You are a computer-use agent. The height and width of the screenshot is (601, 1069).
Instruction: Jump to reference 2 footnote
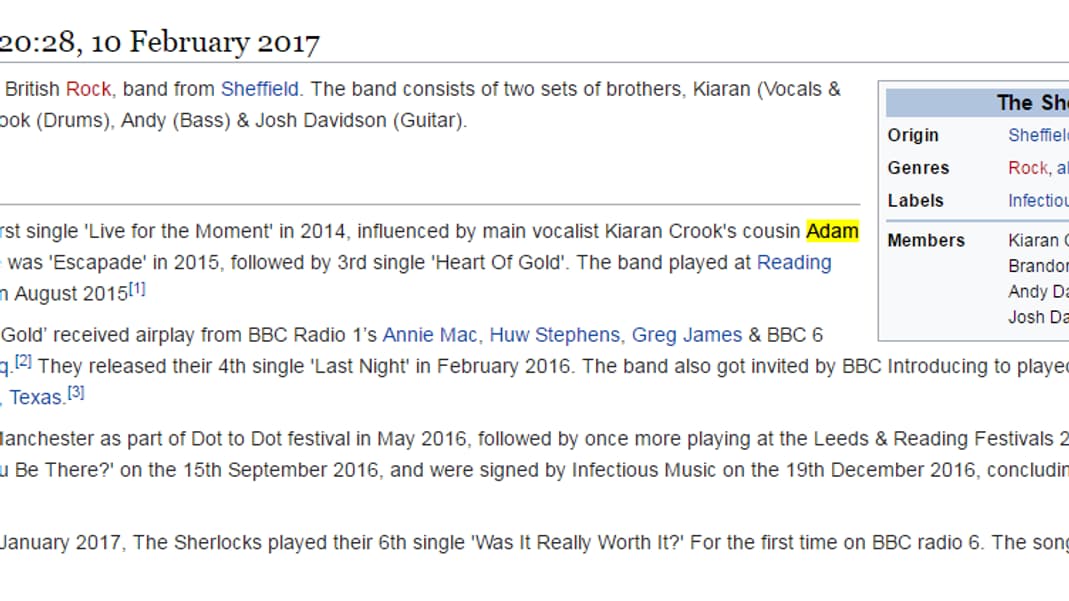[23, 361]
